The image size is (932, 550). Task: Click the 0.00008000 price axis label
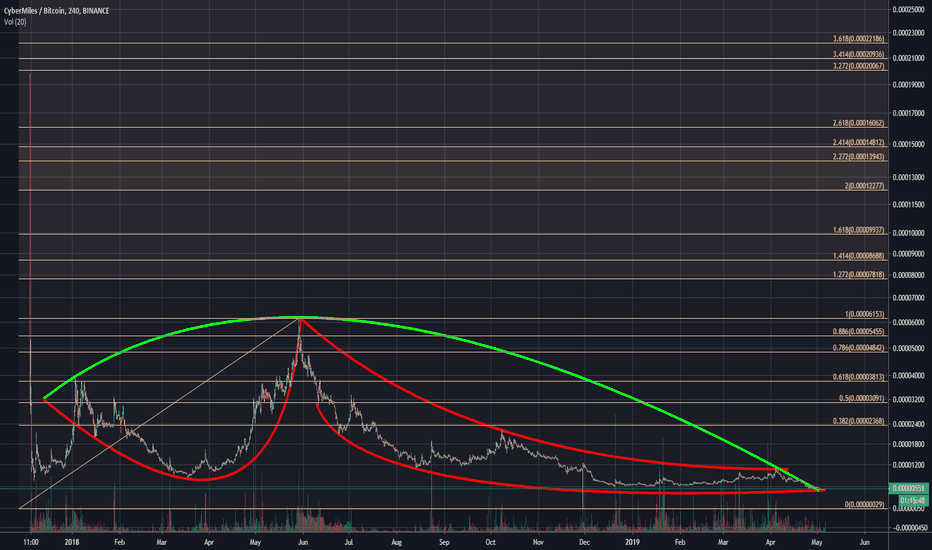tap(908, 275)
